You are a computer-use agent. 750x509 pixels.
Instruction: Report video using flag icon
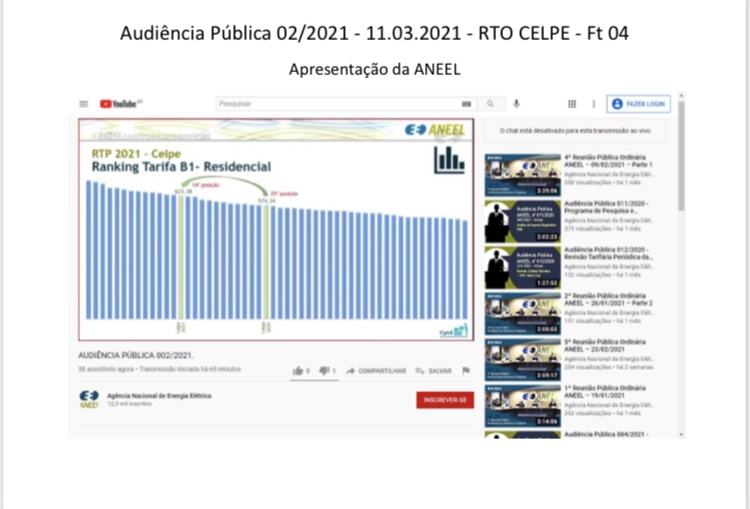tap(466, 371)
